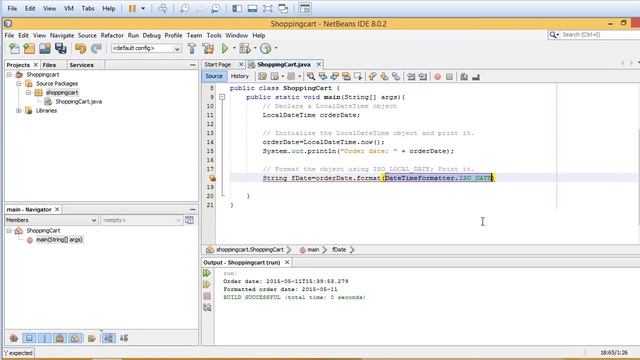Toggle Show Inner Classes filter in Navigator
This screenshot has height=360, width=640.
click(x=76, y=338)
